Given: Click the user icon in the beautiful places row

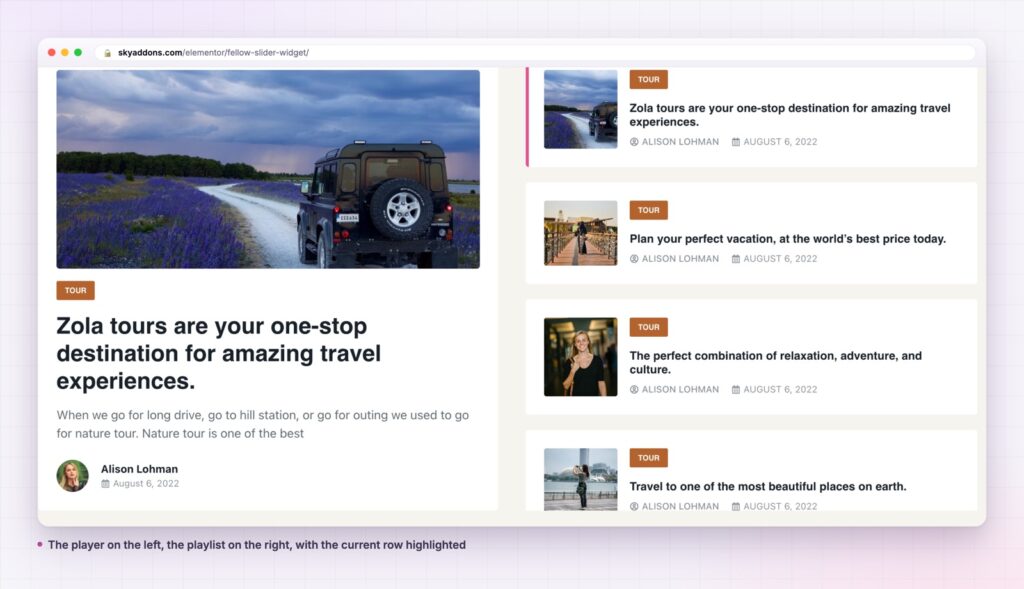Looking at the screenshot, I should 634,506.
